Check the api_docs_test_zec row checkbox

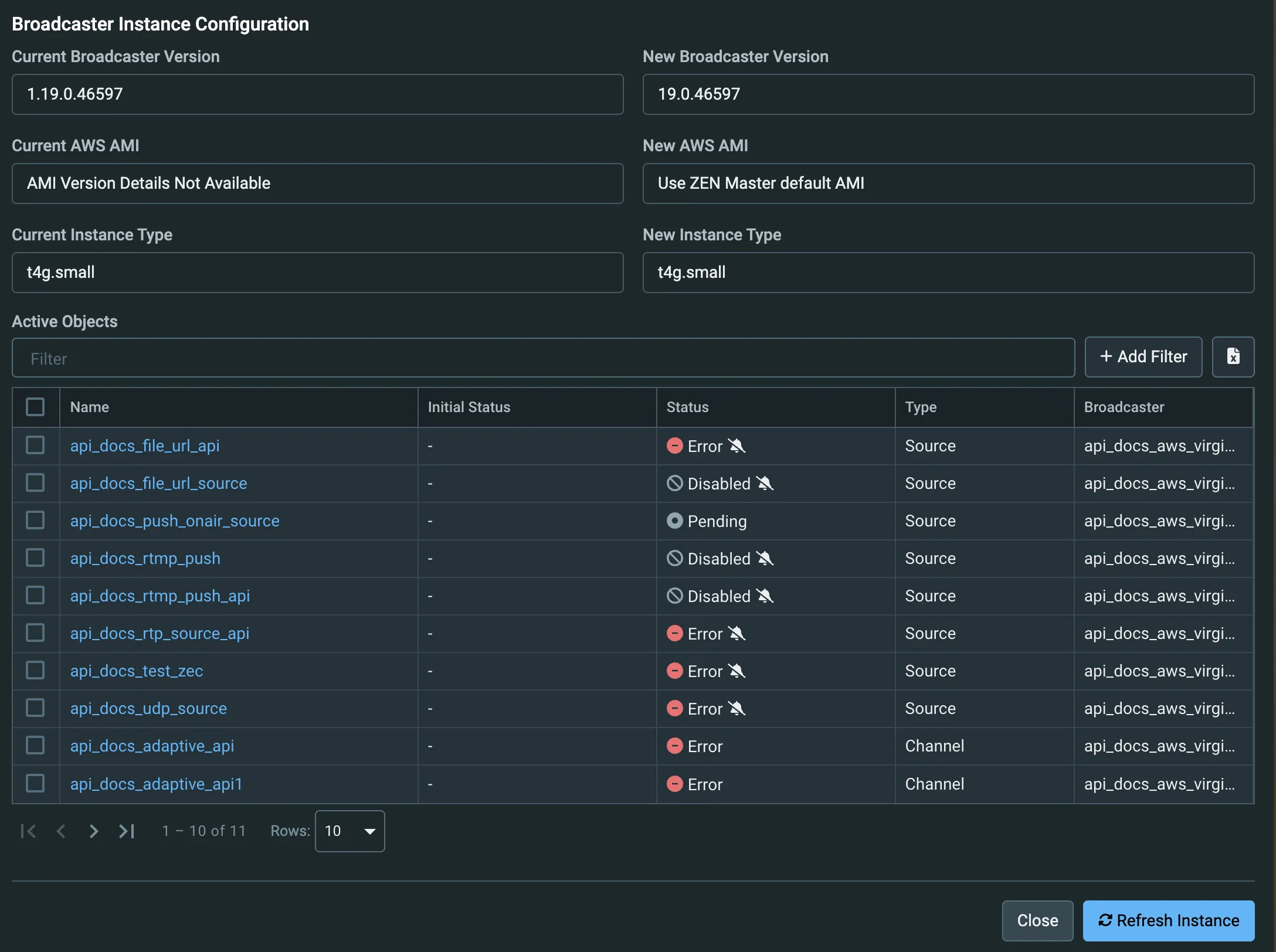coord(35,670)
